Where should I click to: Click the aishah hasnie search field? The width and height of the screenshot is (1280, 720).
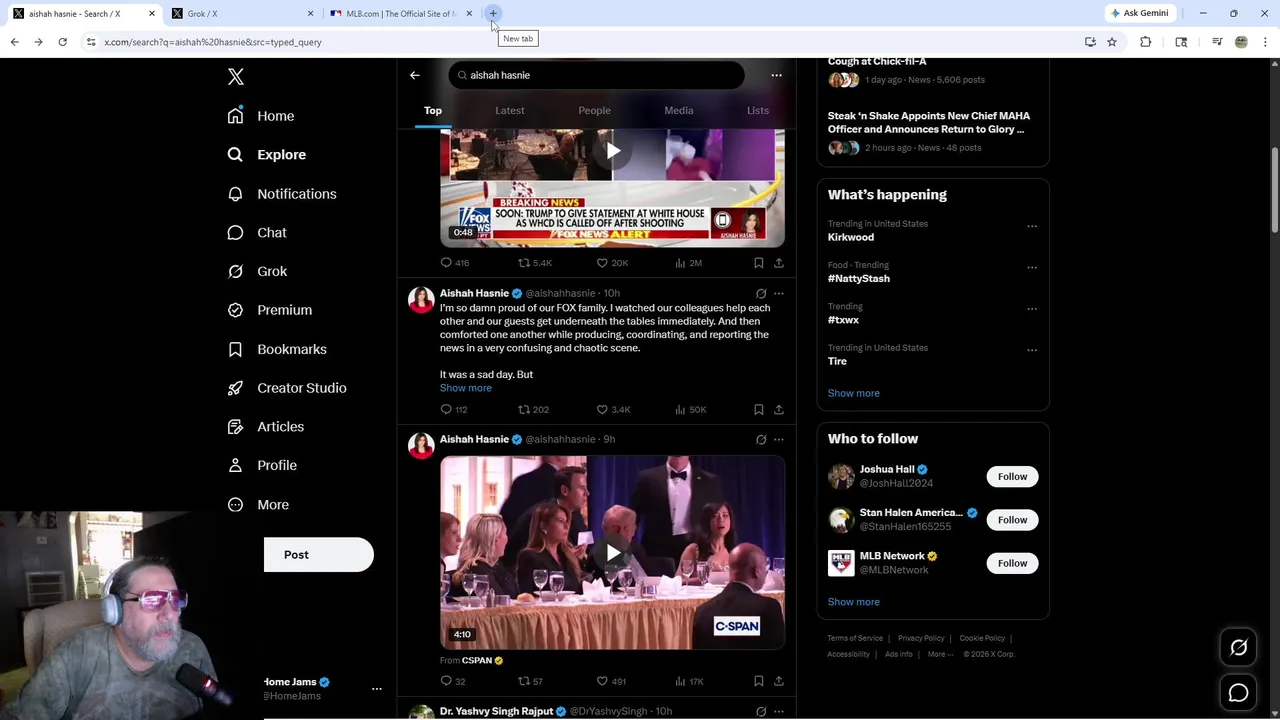596,75
